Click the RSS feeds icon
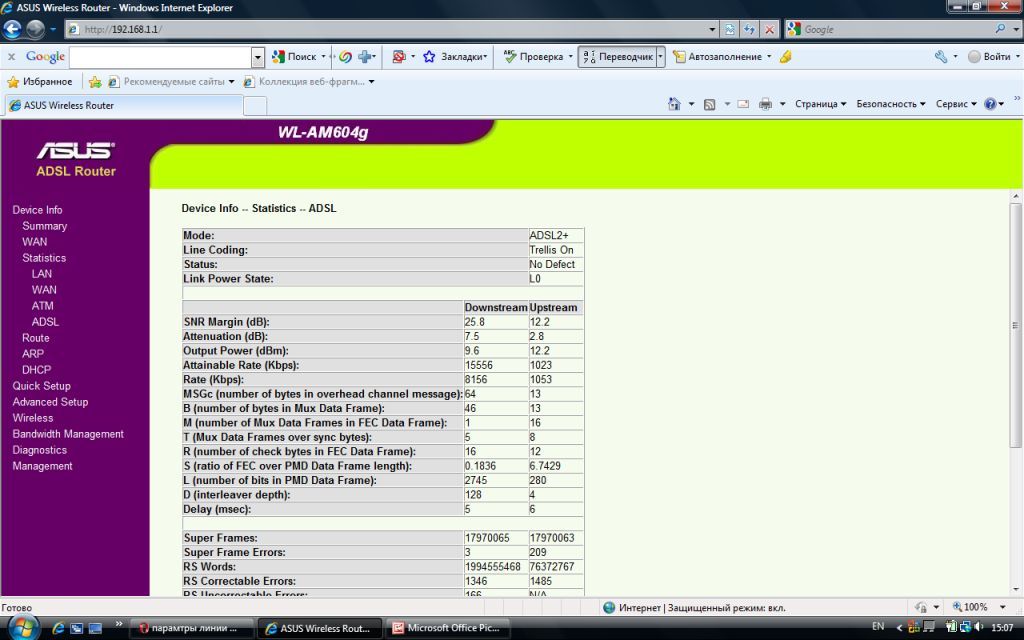The width and height of the screenshot is (1024, 640). [x=709, y=104]
